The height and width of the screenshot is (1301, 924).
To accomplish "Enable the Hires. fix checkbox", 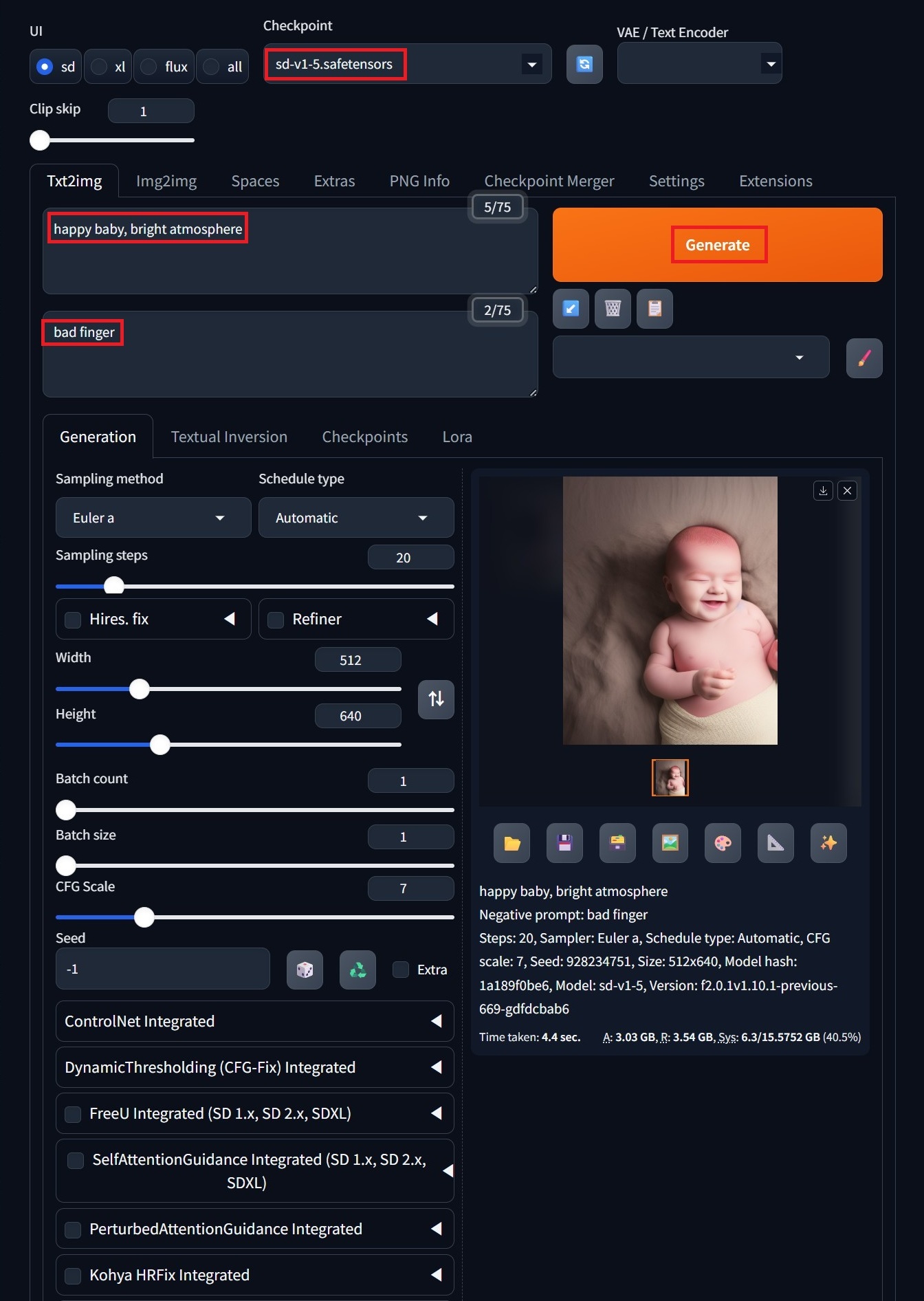I will coord(73,620).
